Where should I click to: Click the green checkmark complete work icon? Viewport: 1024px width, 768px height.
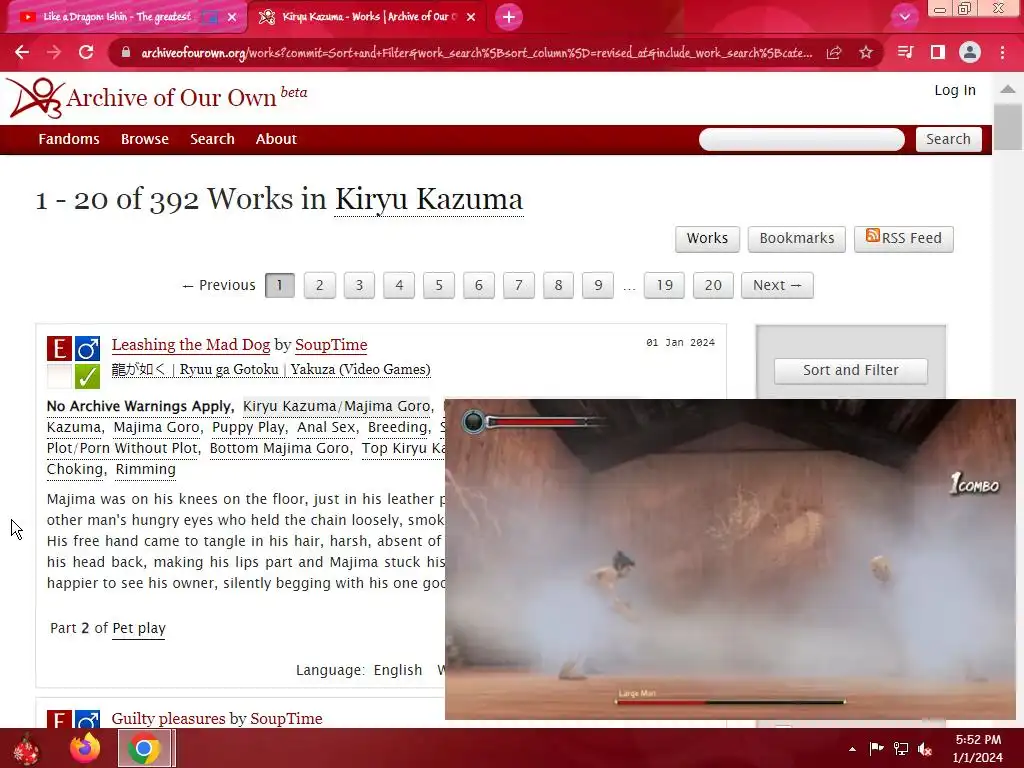coord(87,376)
